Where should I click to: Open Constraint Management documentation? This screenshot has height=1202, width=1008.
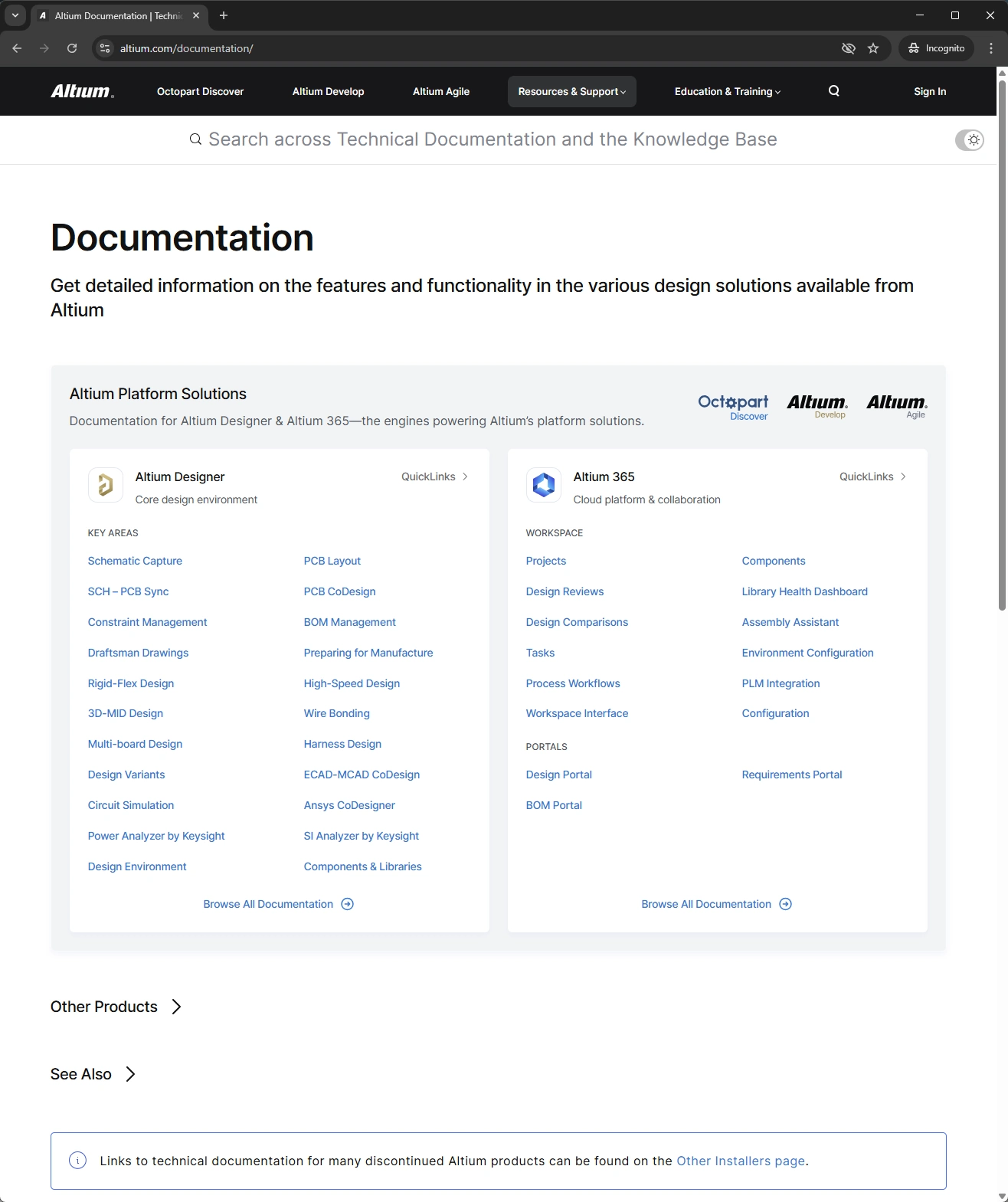148,622
